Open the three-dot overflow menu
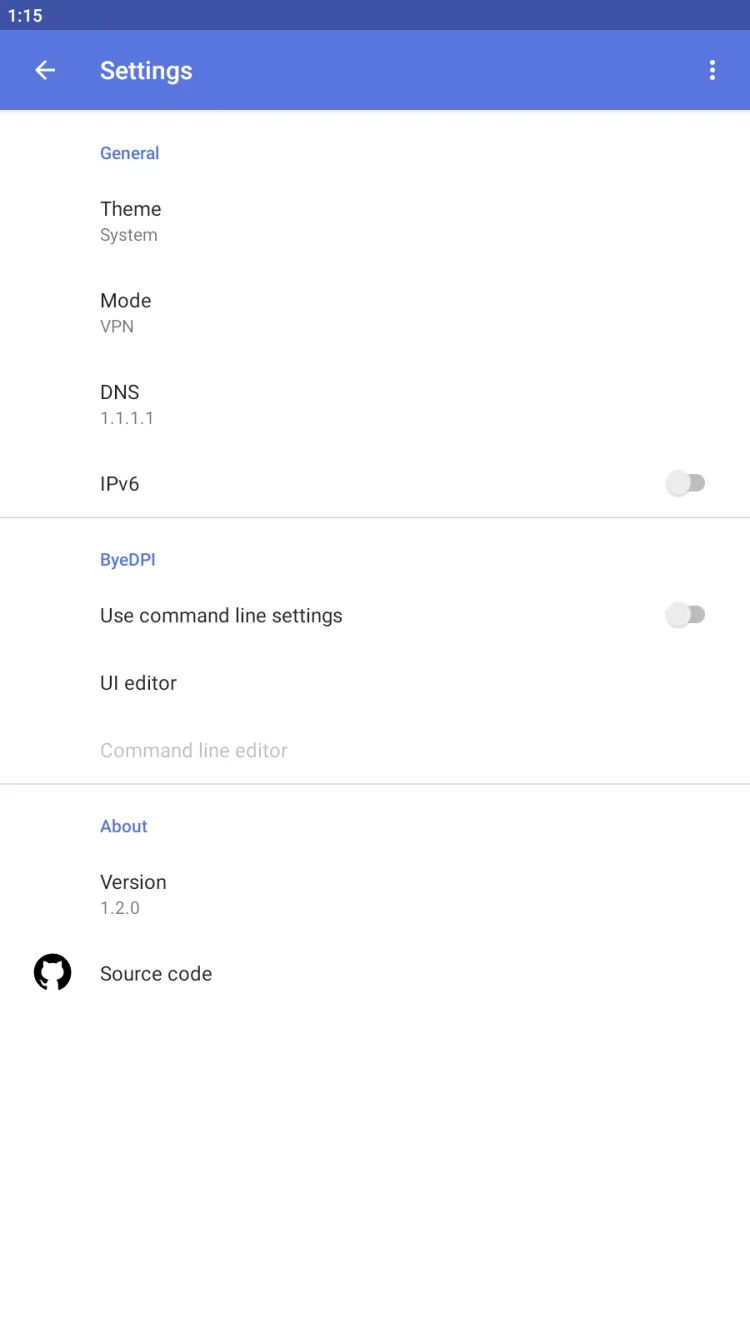This screenshot has height=1333, width=750. click(x=712, y=70)
